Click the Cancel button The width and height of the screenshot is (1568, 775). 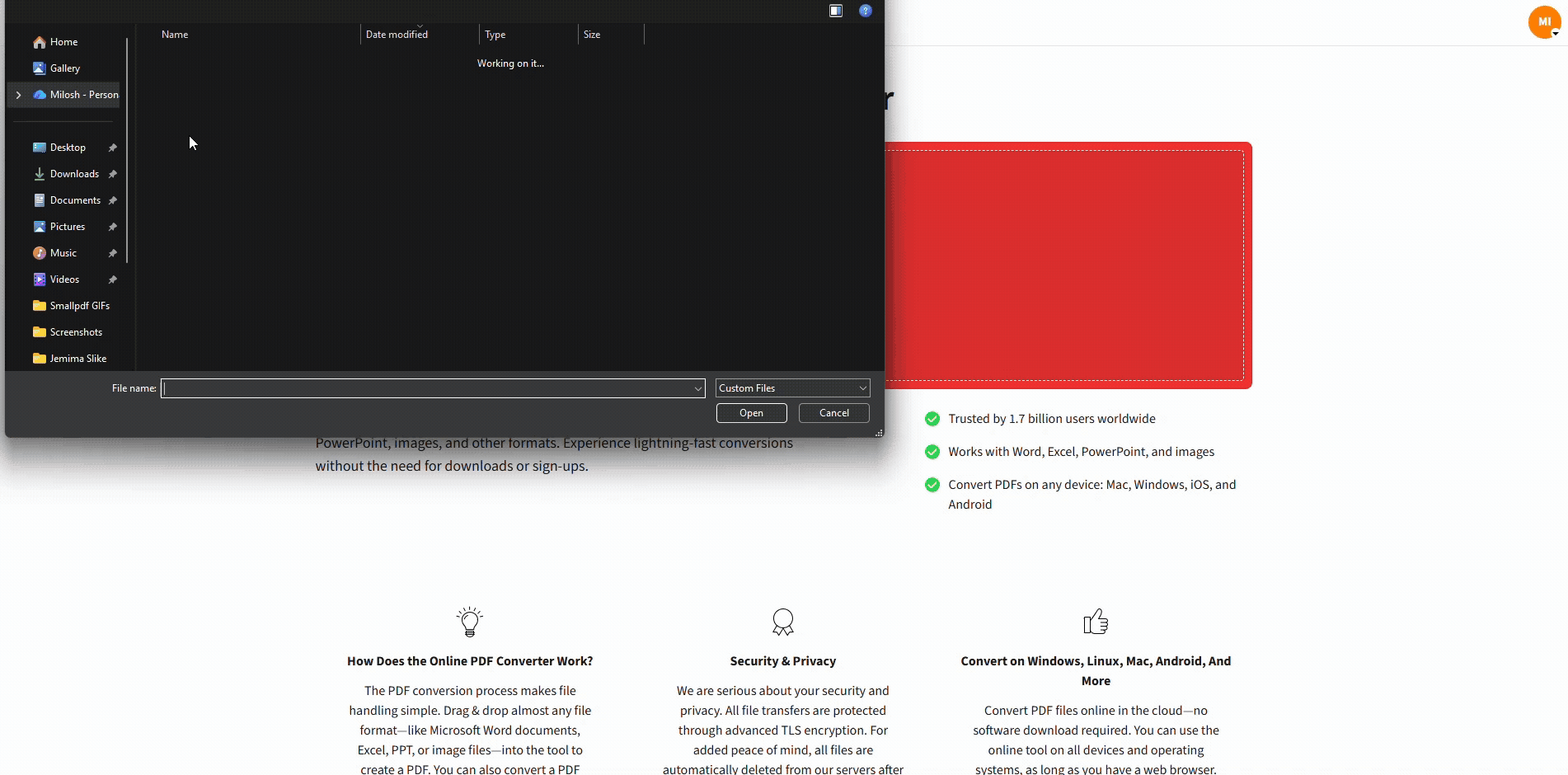point(833,412)
